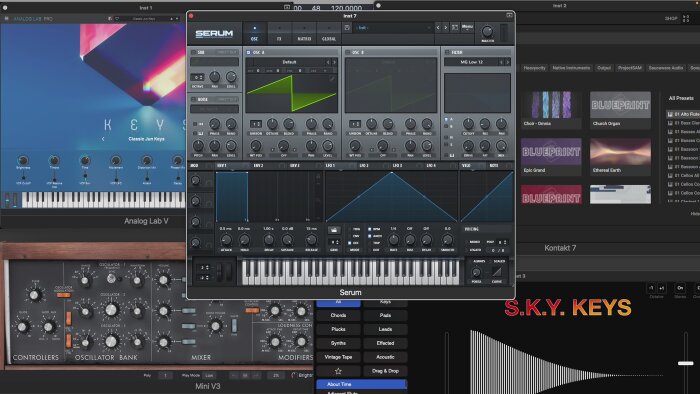The image size is (700, 394).
Task: Open the wavetable editor pencil icon
Action: click(332, 78)
